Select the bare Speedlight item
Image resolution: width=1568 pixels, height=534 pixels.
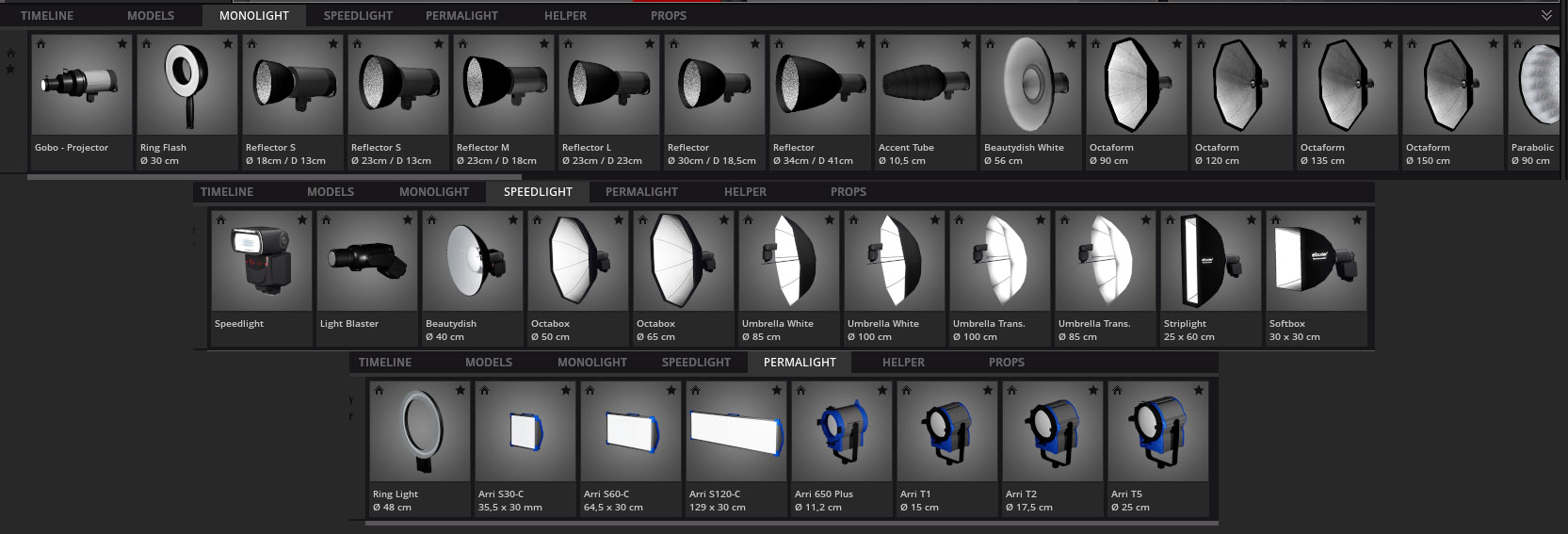pyautogui.click(x=262, y=278)
